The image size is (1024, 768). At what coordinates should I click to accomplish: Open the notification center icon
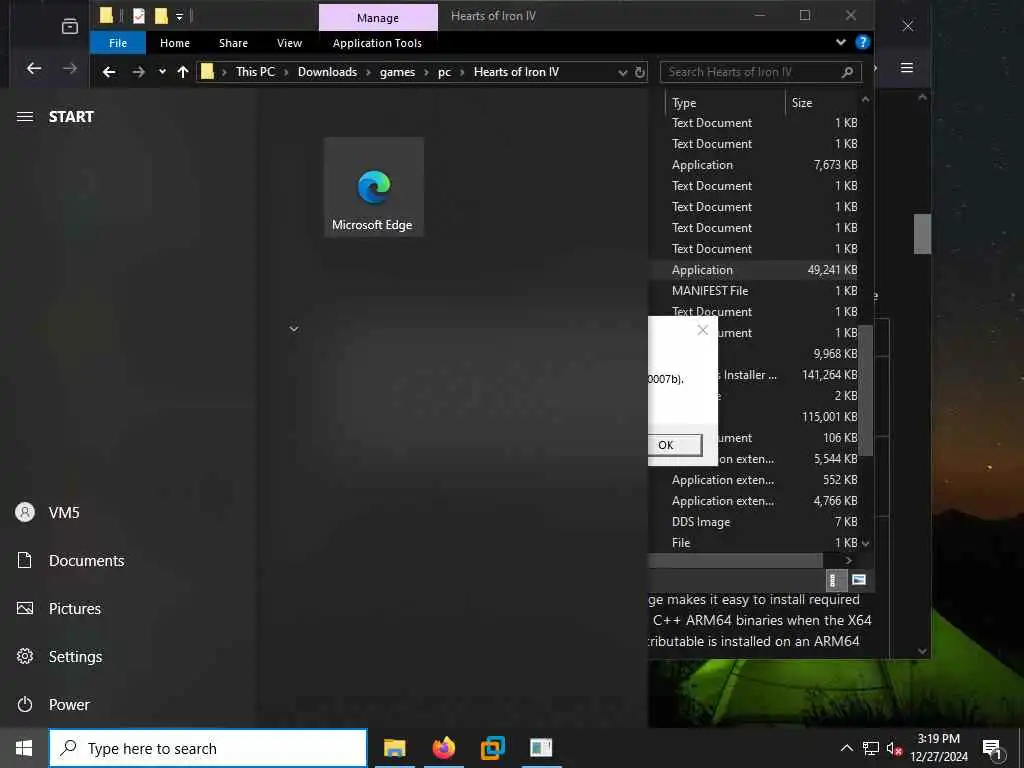point(992,749)
